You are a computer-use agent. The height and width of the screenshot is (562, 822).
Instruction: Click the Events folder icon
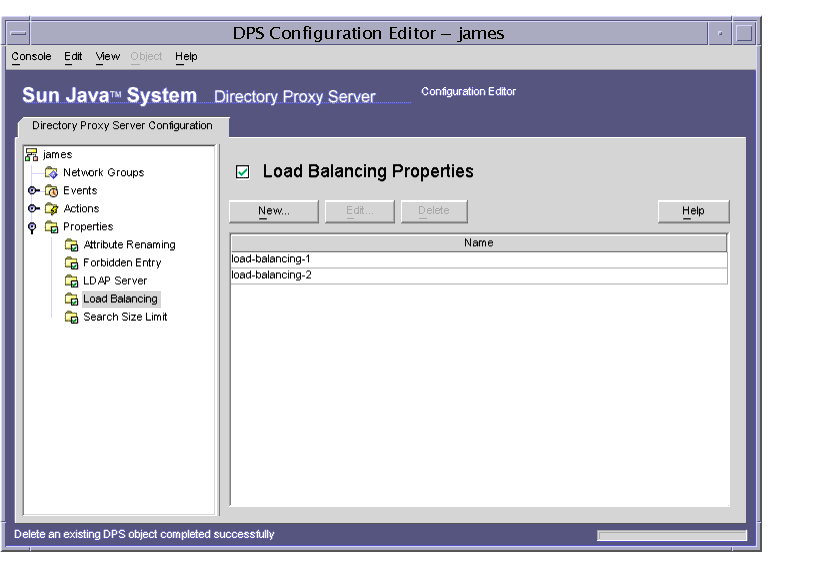(x=51, y=190)
